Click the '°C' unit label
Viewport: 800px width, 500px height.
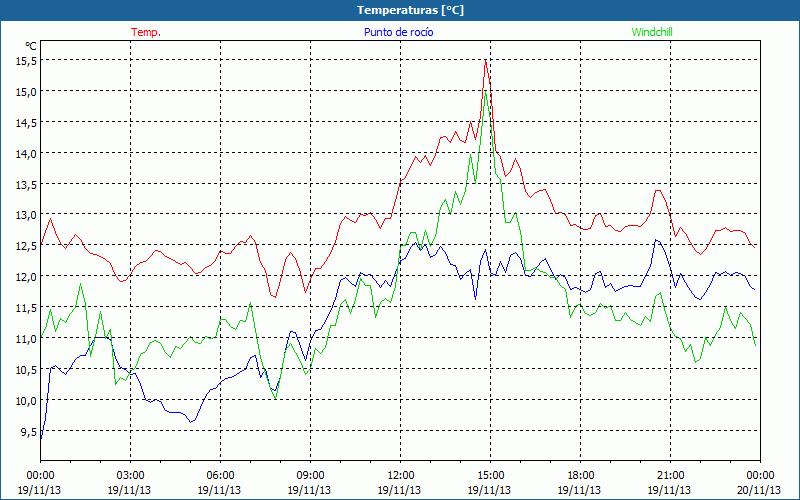tap(31, 46)
